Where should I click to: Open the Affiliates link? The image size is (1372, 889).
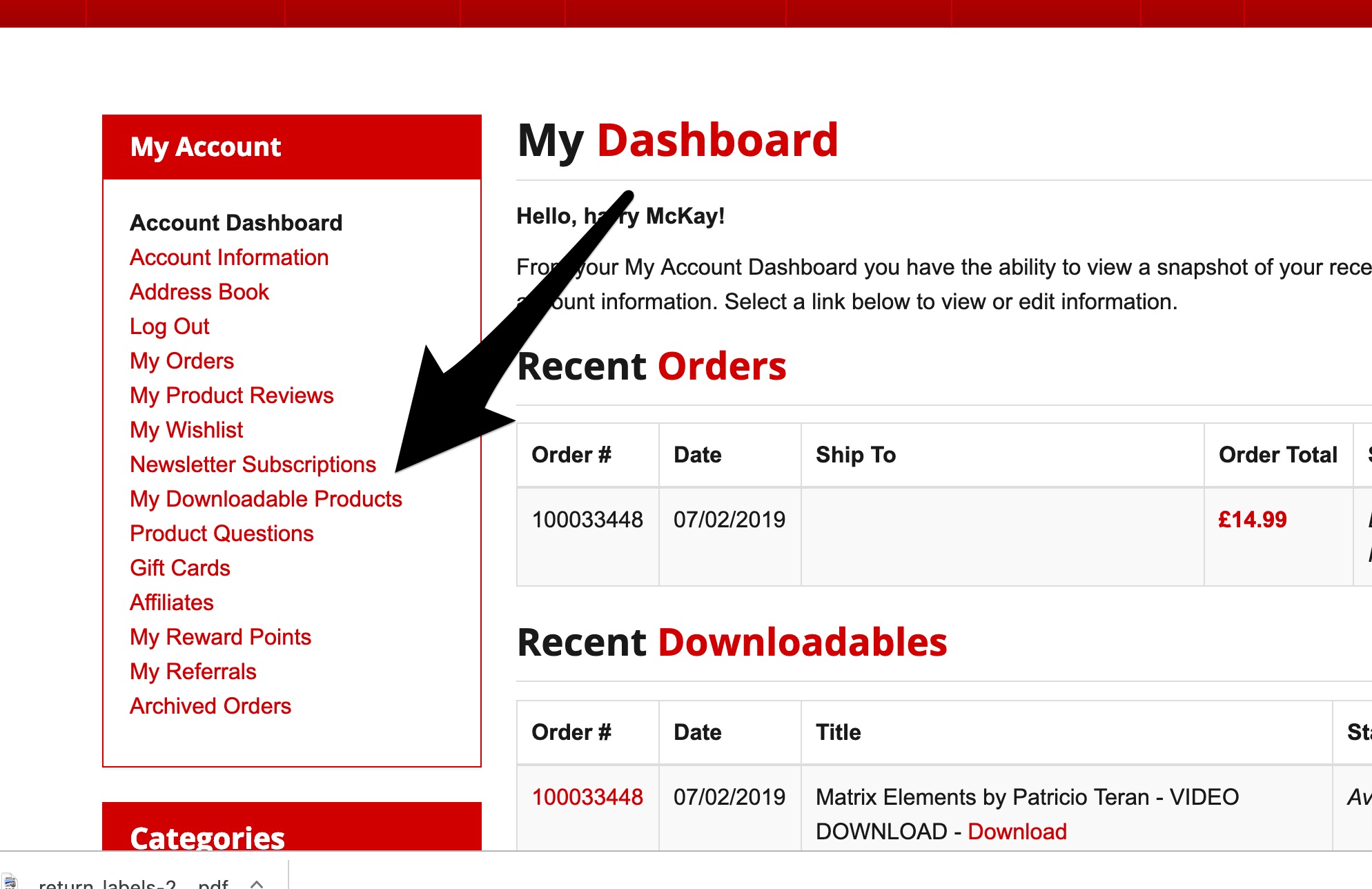coord(171,603)
